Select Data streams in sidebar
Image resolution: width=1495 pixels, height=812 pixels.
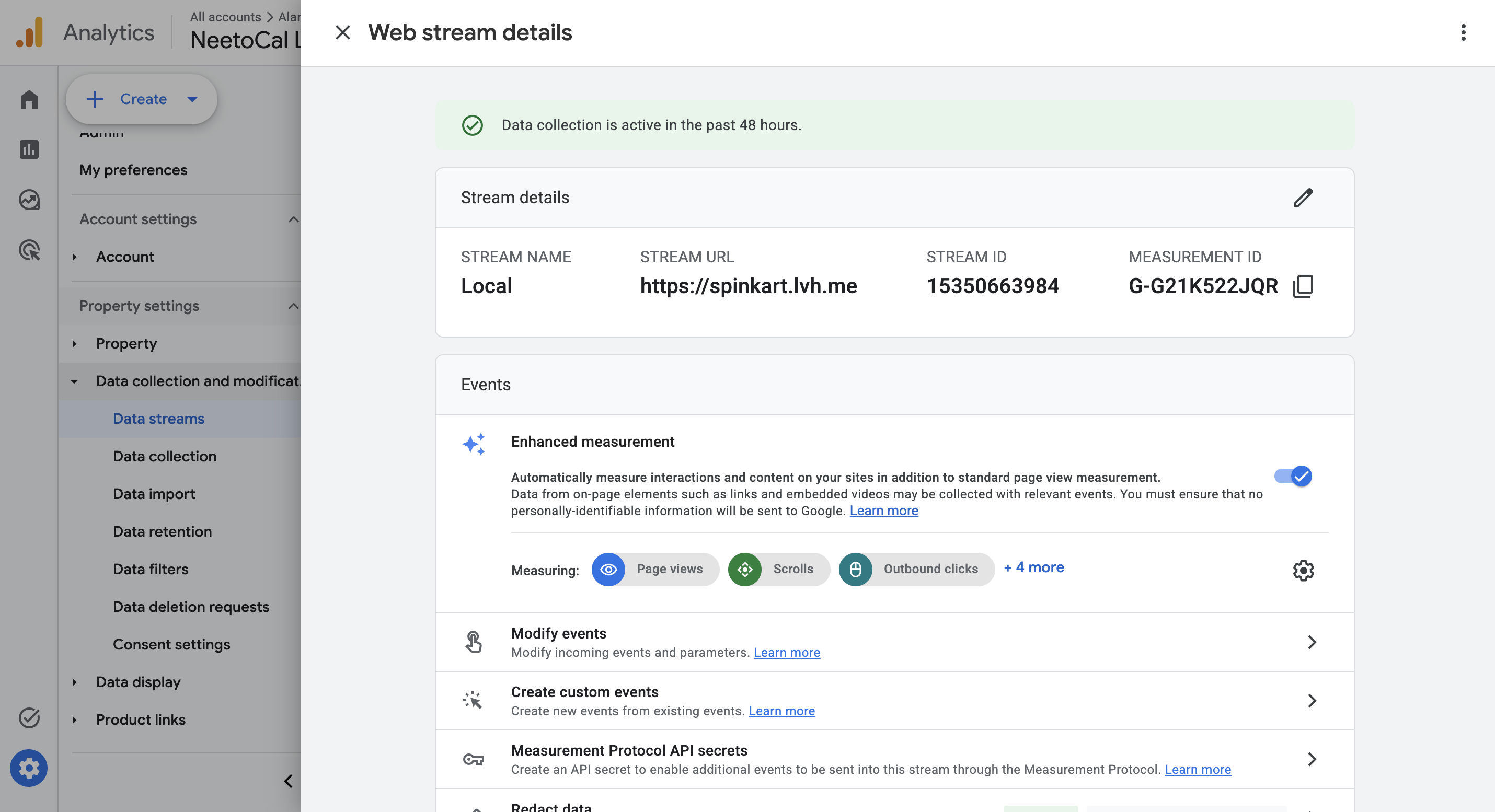click(158, 419)
